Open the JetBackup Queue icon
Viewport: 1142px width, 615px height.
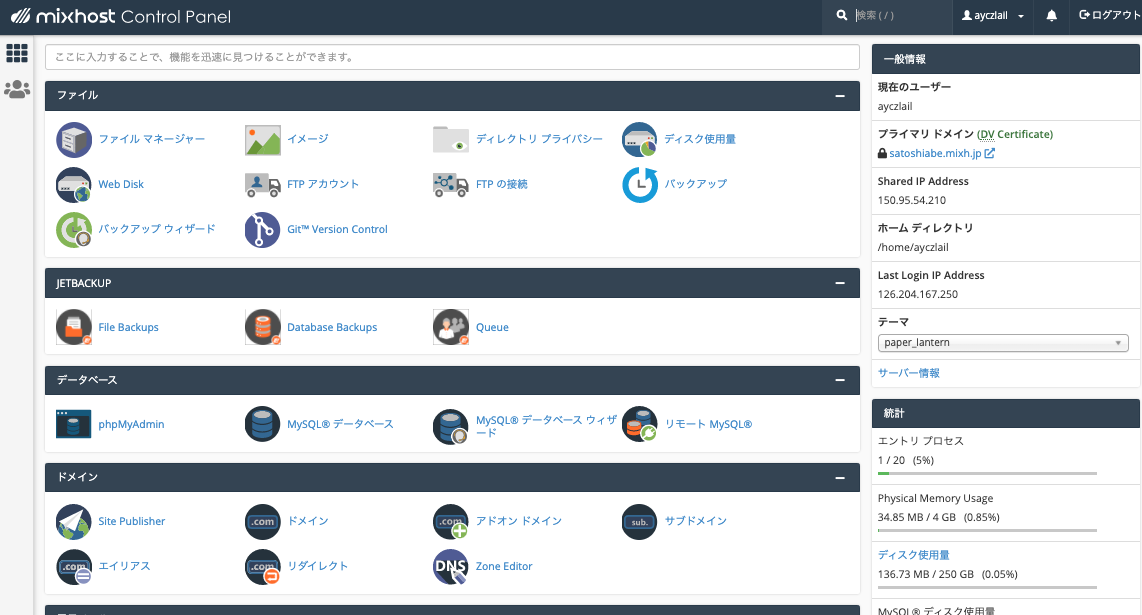tap(451, 327)
